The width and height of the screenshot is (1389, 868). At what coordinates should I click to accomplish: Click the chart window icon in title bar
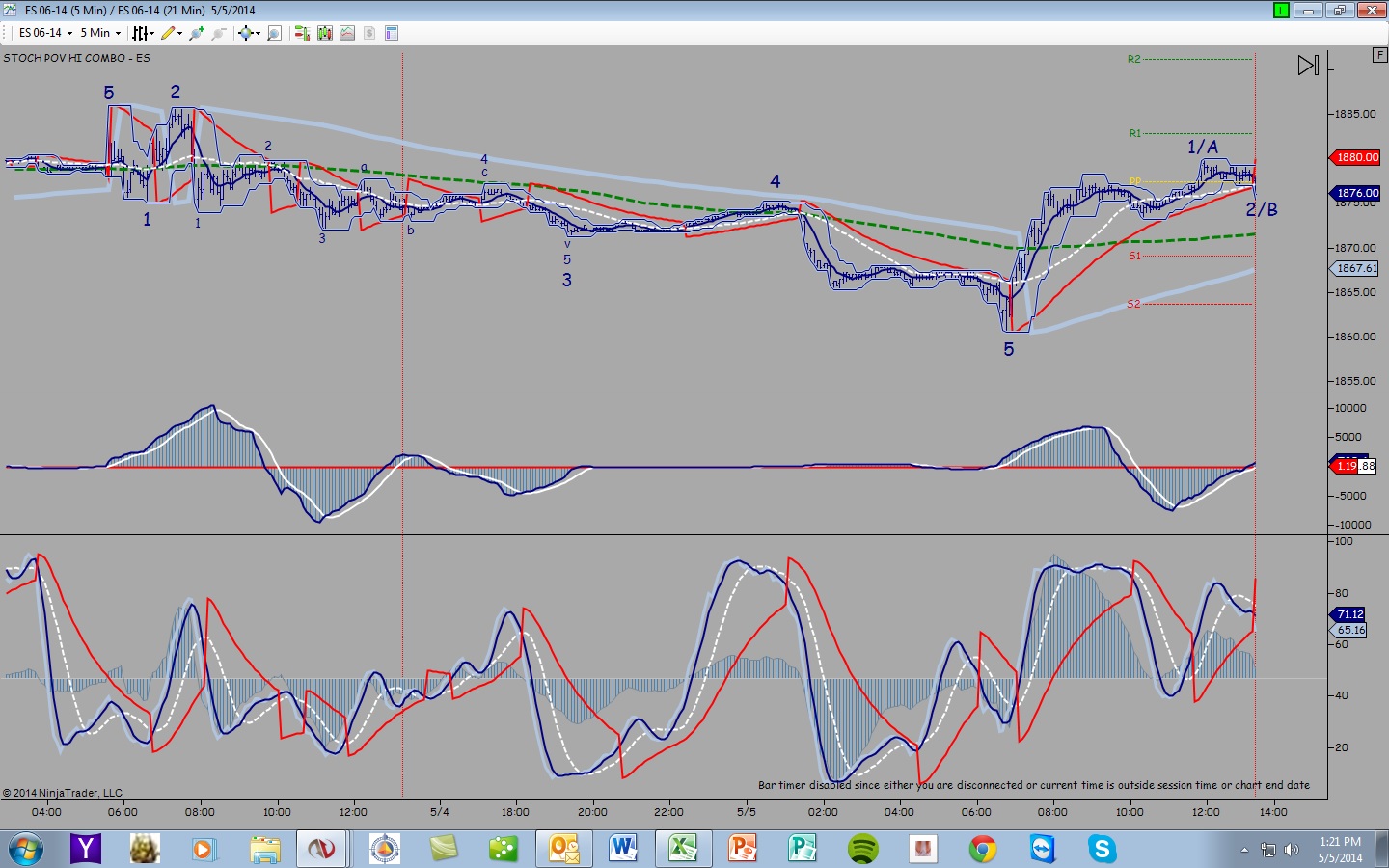11,10
